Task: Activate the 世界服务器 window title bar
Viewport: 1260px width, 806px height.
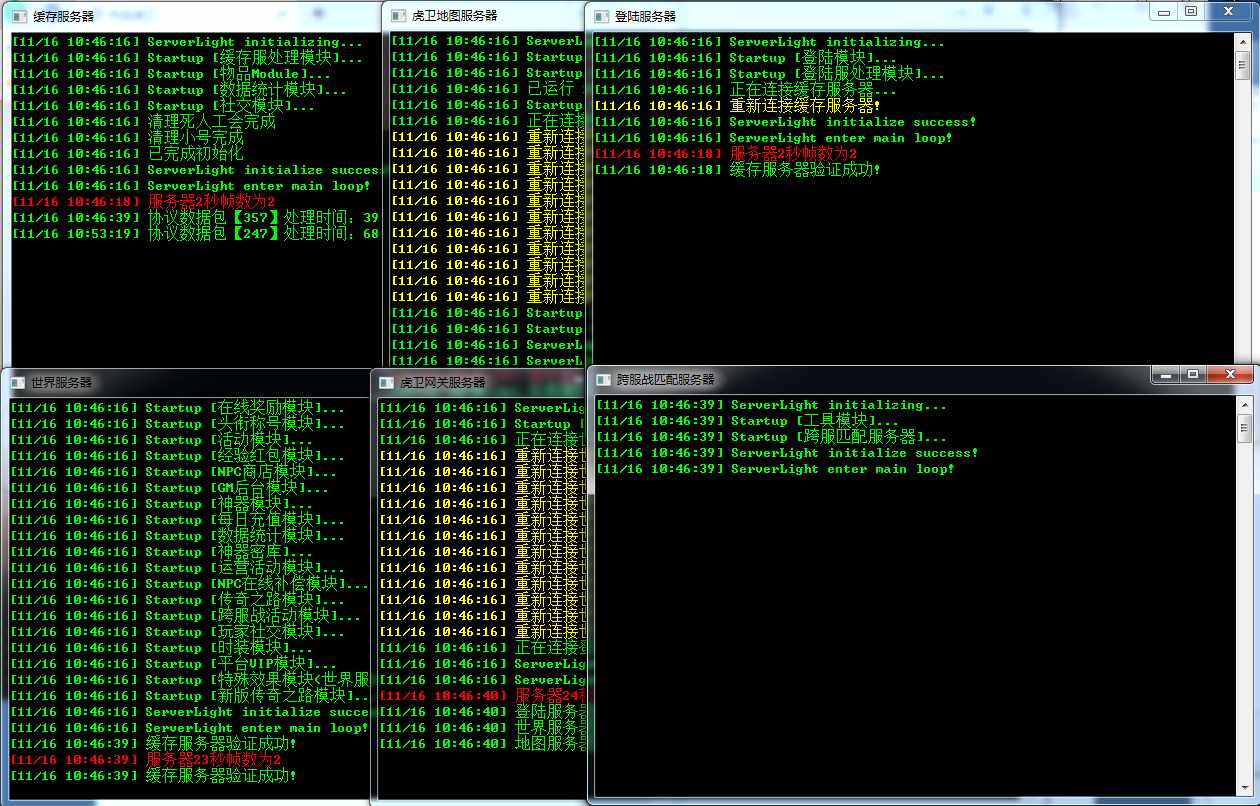Action: click(x=61, y=383)
